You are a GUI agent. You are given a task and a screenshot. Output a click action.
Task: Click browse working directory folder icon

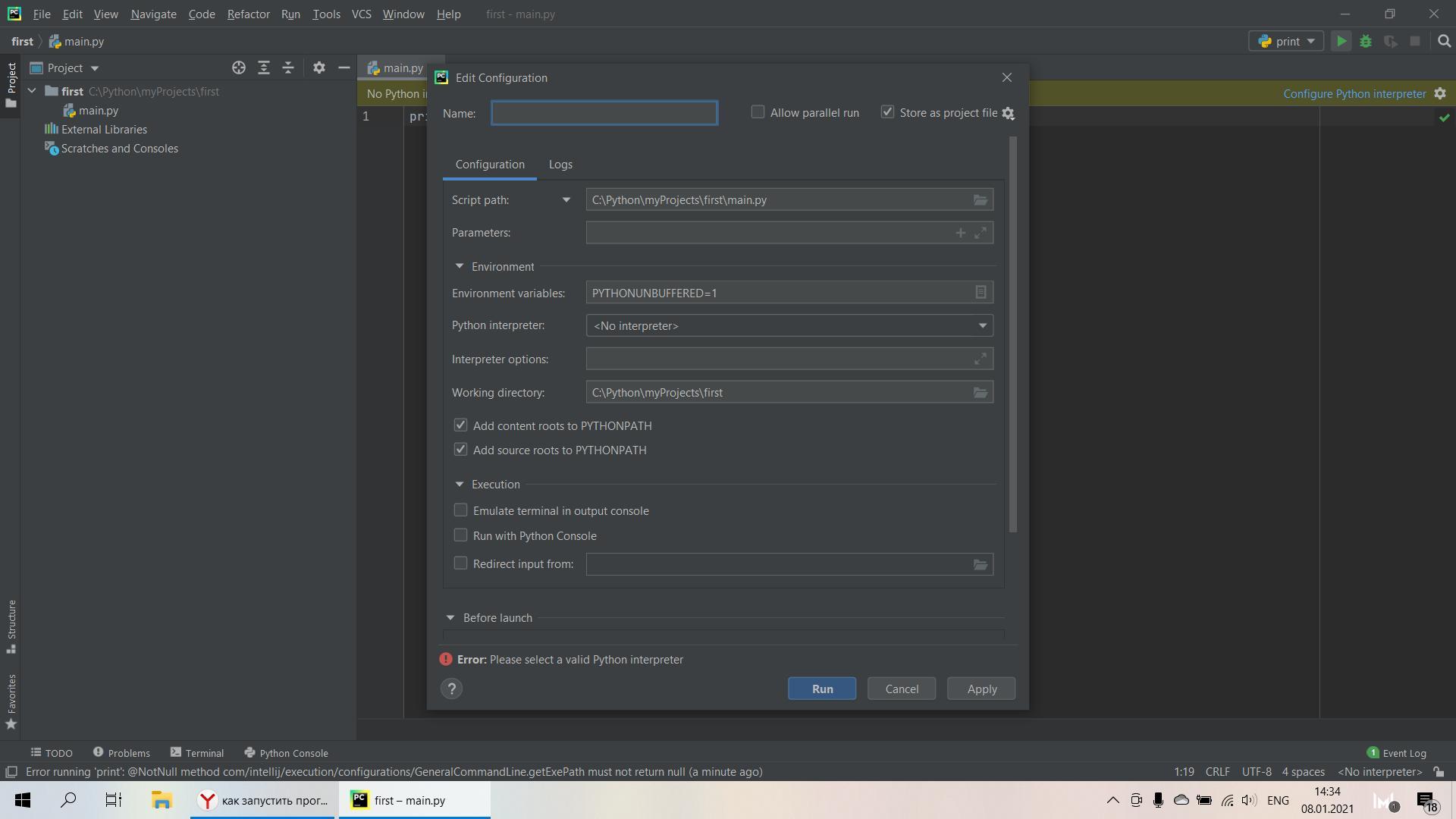981,392
